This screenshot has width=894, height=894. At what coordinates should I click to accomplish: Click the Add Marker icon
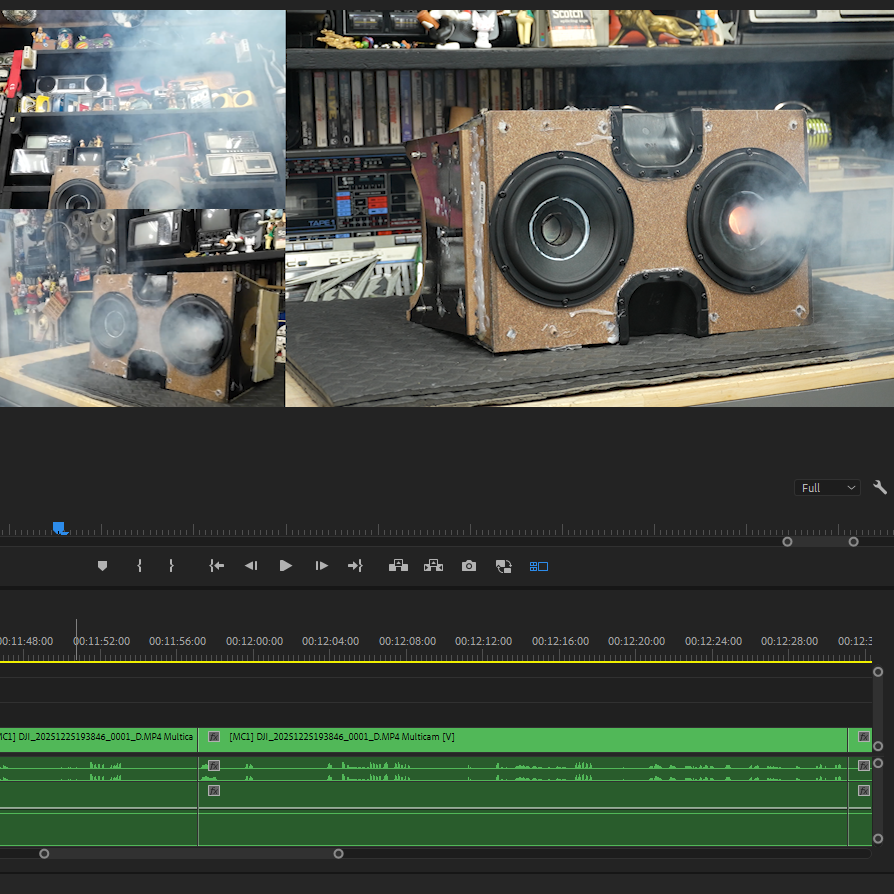pyautogui.click(x=102, y=566)
